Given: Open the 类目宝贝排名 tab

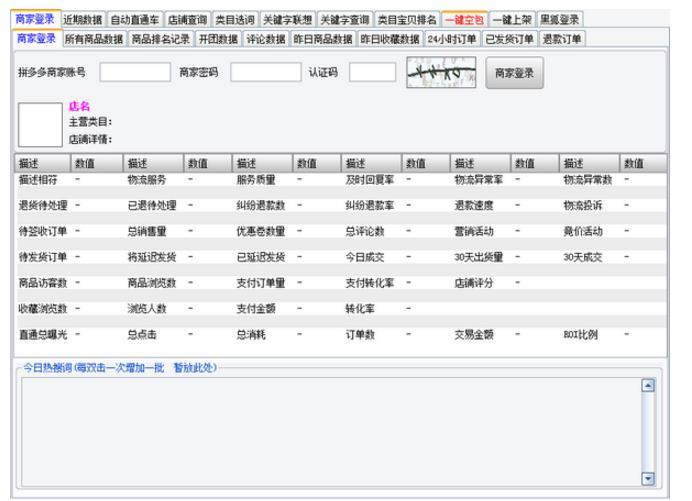Looking at the screenshot, I should tap(407, 19).
